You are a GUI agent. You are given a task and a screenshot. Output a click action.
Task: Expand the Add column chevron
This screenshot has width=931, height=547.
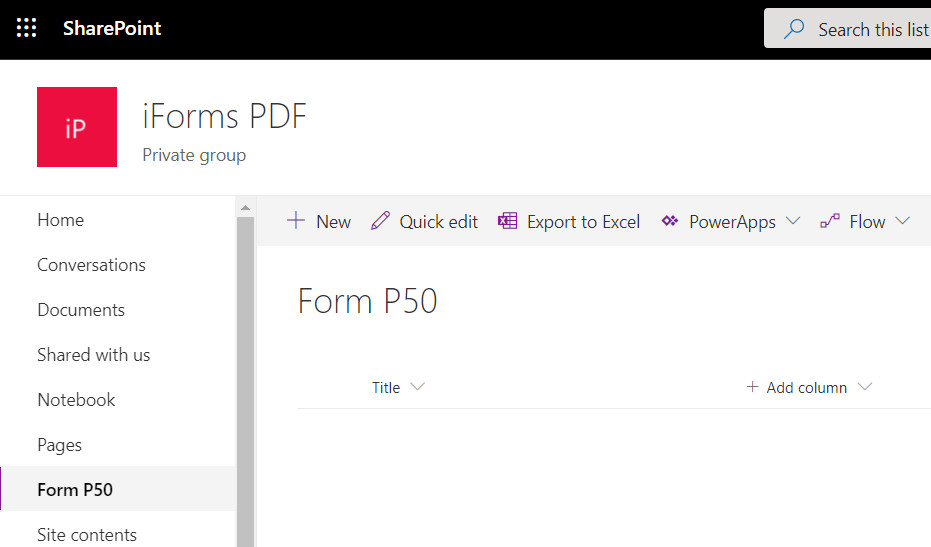tap(865, 387)
